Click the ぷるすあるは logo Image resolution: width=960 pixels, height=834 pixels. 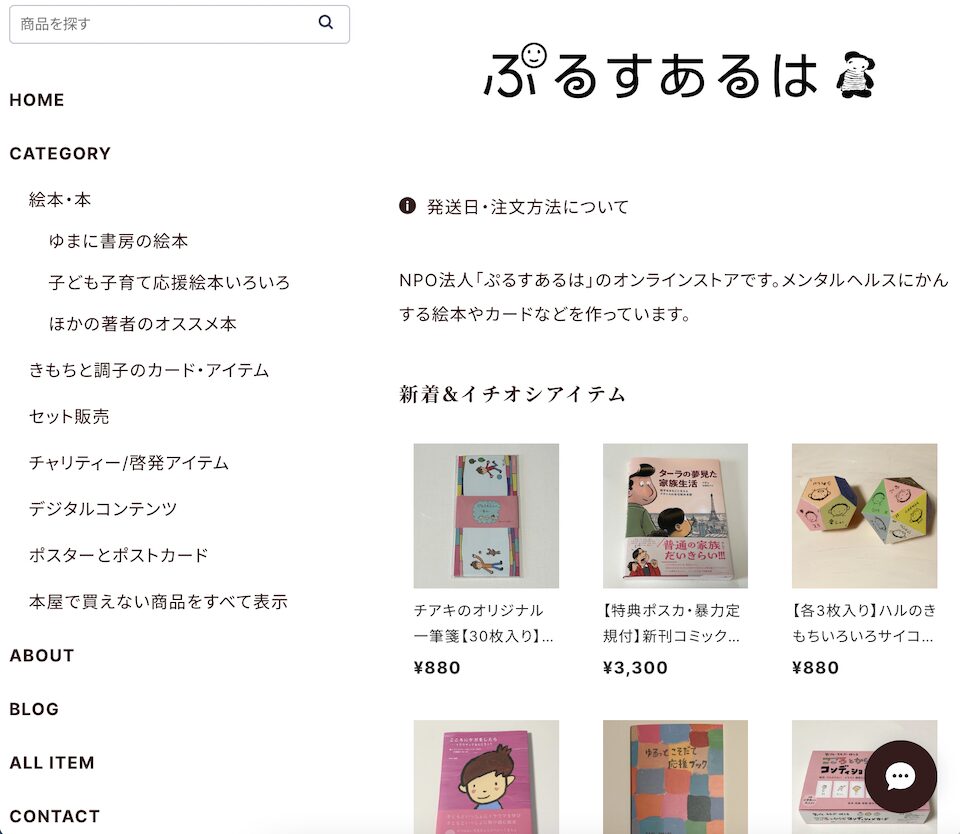tap(651, 72)
